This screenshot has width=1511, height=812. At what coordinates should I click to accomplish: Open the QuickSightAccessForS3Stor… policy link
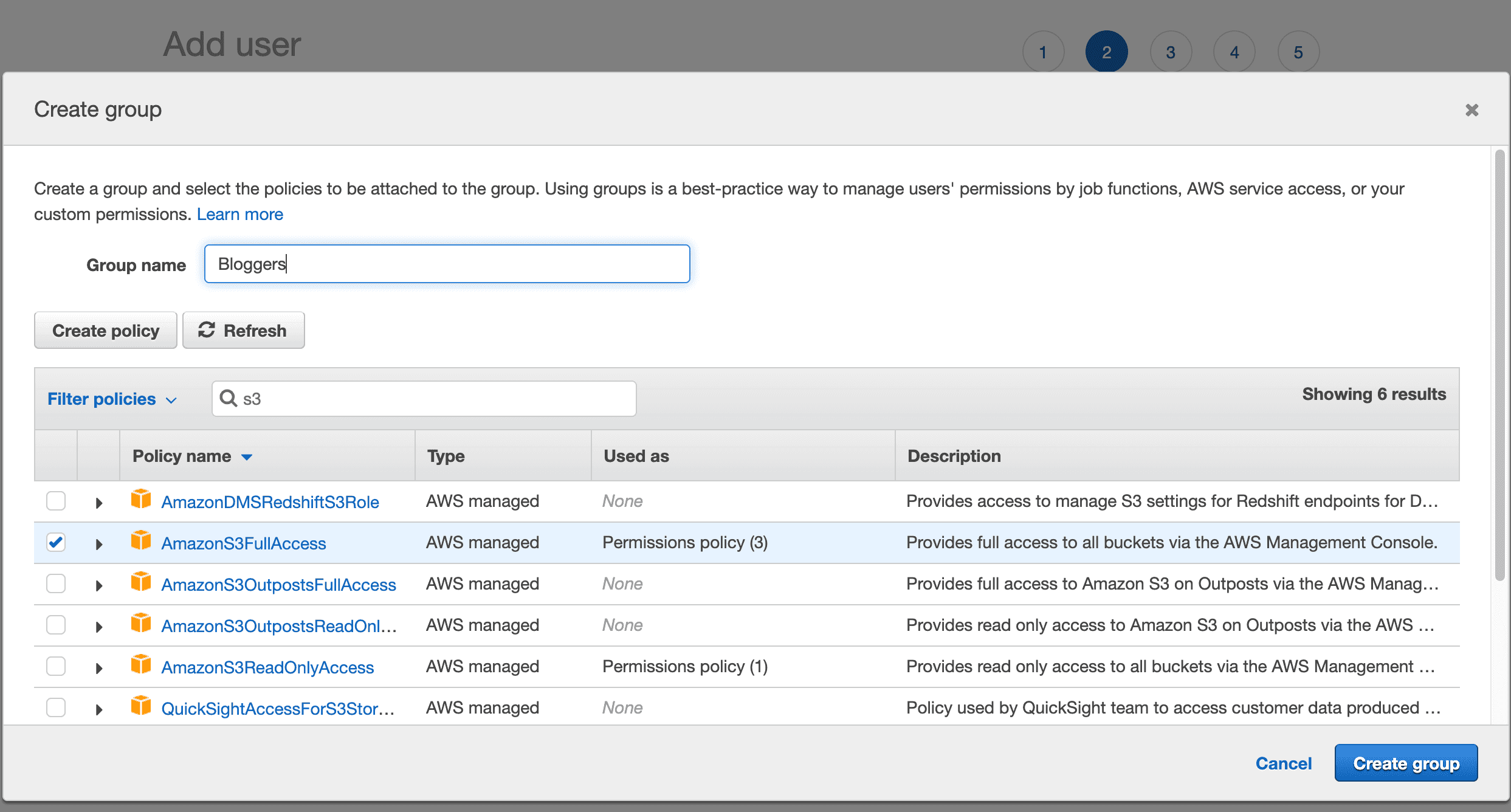278,709
